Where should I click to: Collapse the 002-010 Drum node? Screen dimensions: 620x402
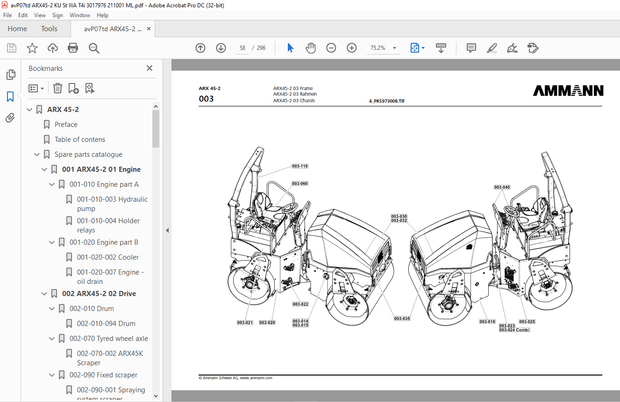[52, 309]
